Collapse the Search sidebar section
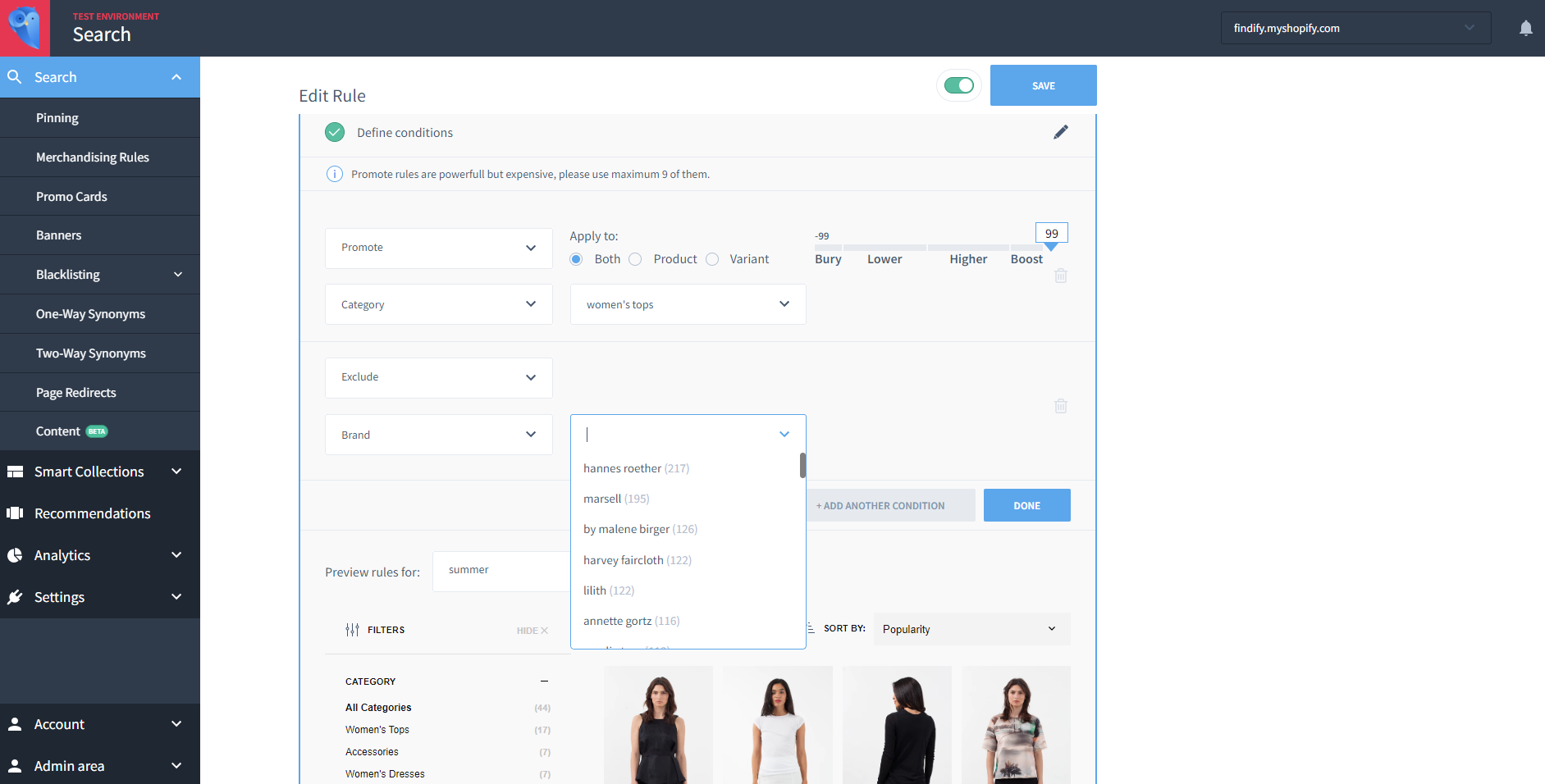Screen dimensions: 1545x784 tap(176, 77)
